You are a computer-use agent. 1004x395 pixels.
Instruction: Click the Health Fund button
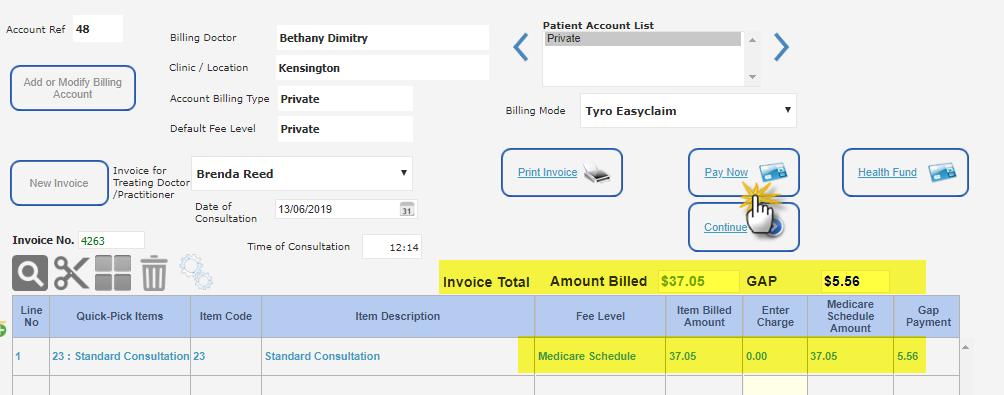pos(905,172)
